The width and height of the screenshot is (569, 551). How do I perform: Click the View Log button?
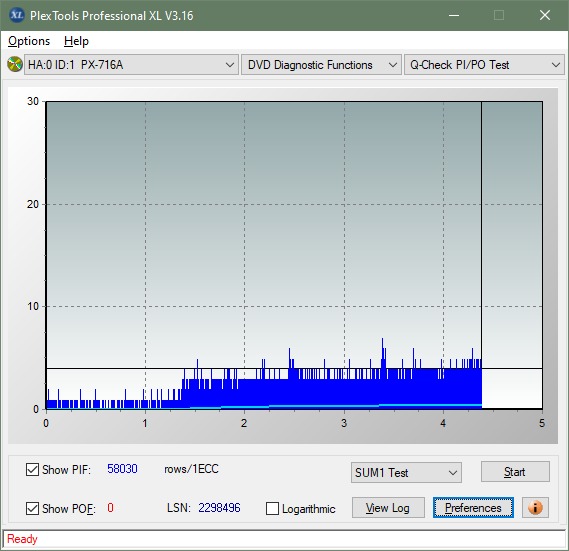[388, 508]
